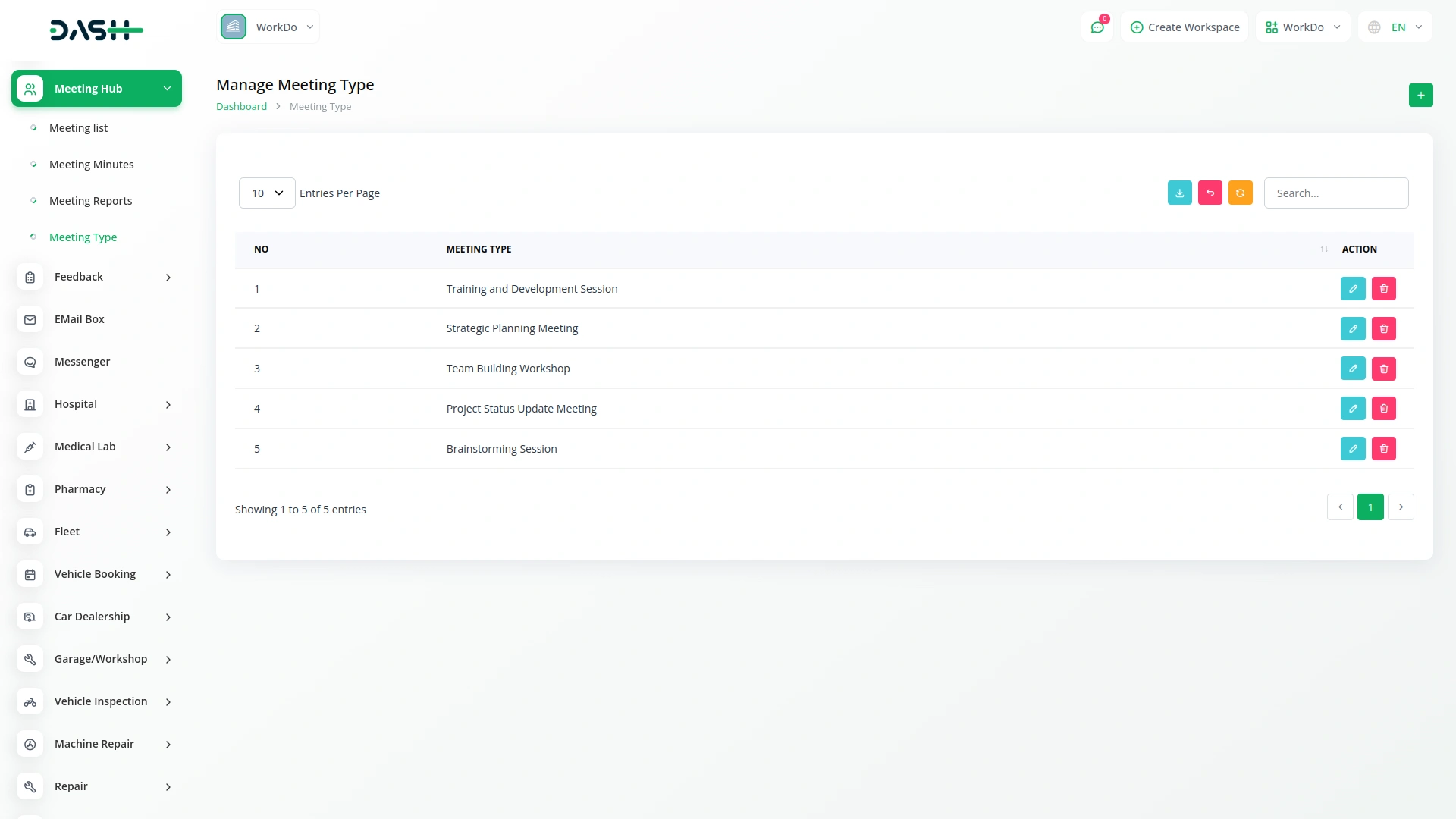Open Meeting Reports in sidebar
The height and width of the screenshot is (819, 1456).
point(90,201)
